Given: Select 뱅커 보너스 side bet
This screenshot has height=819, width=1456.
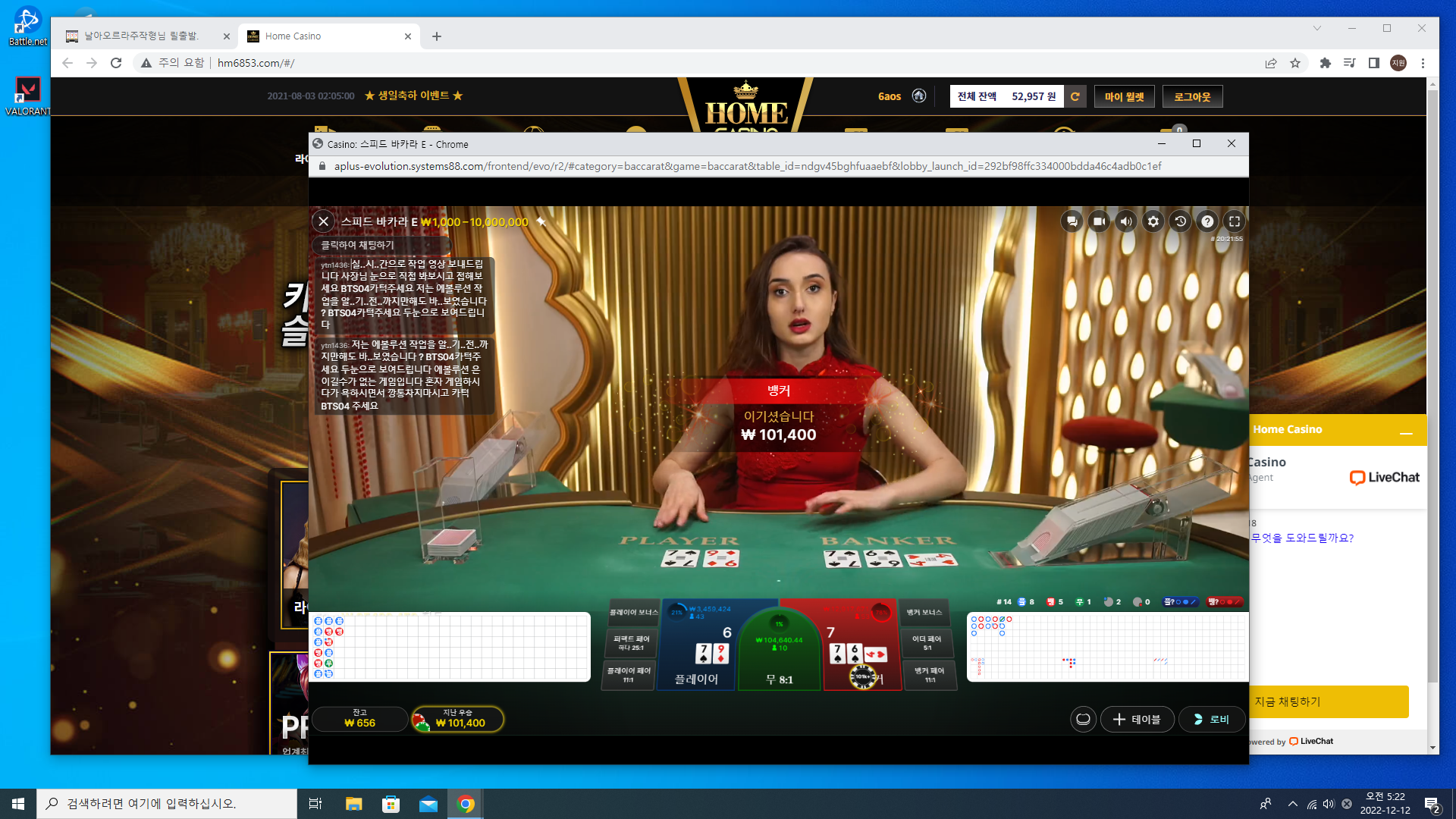Looking at the screenshot, I should [924, 613].
